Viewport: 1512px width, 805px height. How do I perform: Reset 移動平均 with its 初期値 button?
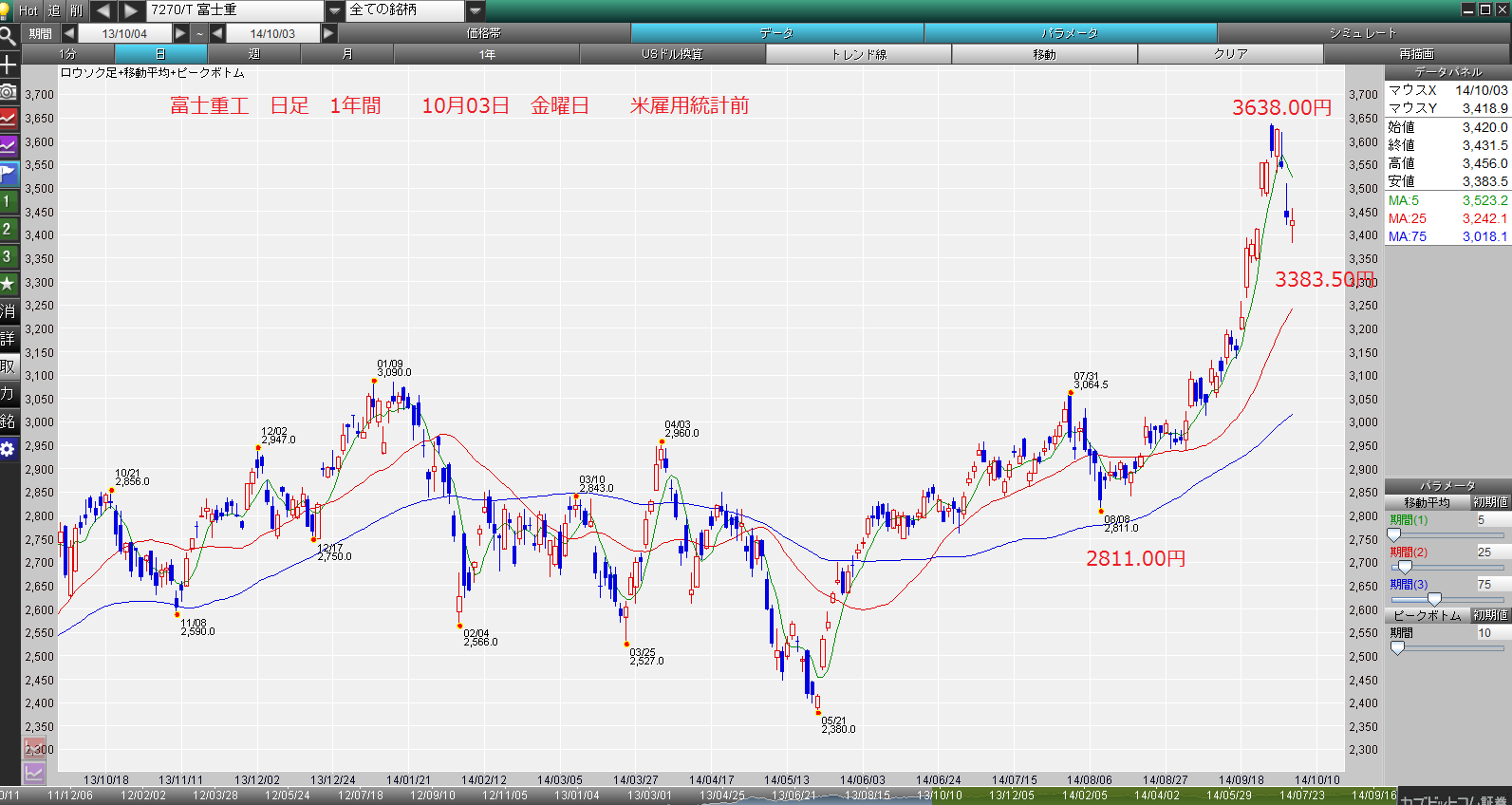(1490, 502)
